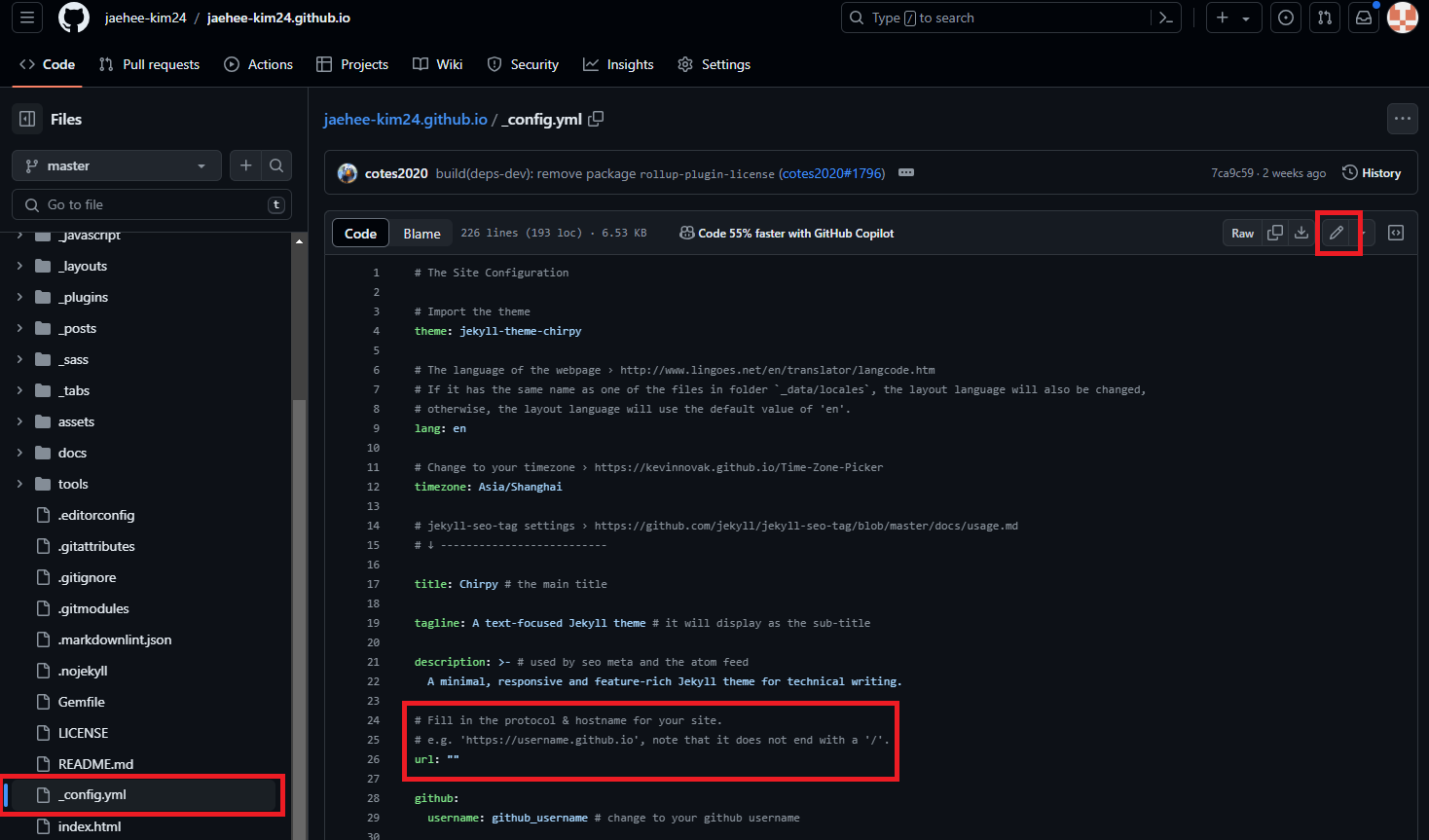
Task: Open the cotes2020#1796 pull request link
Action: pyautogui.click(x=832, y=173)
